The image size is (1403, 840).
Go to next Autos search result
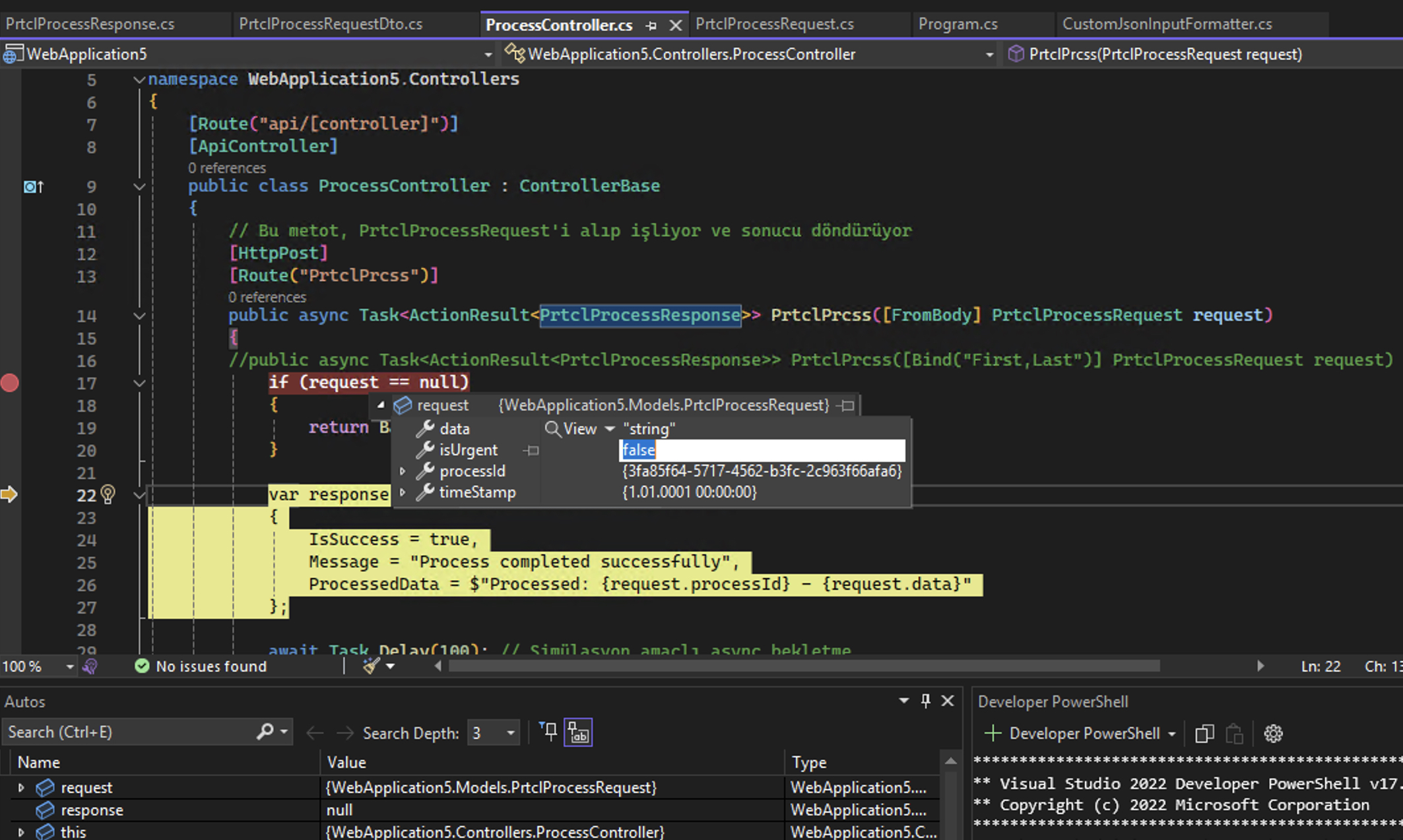point(344,733)
